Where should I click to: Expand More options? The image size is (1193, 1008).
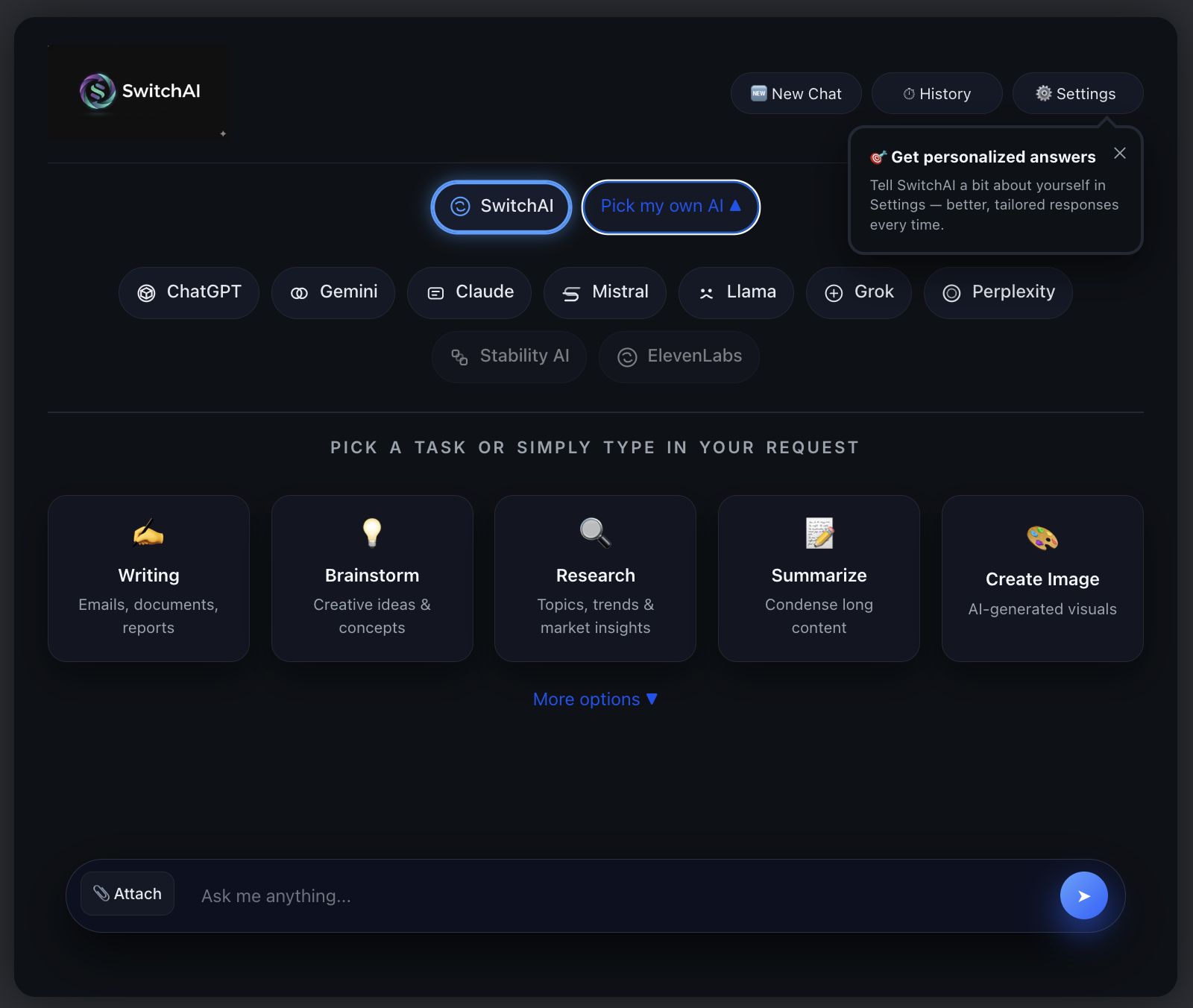596,699
